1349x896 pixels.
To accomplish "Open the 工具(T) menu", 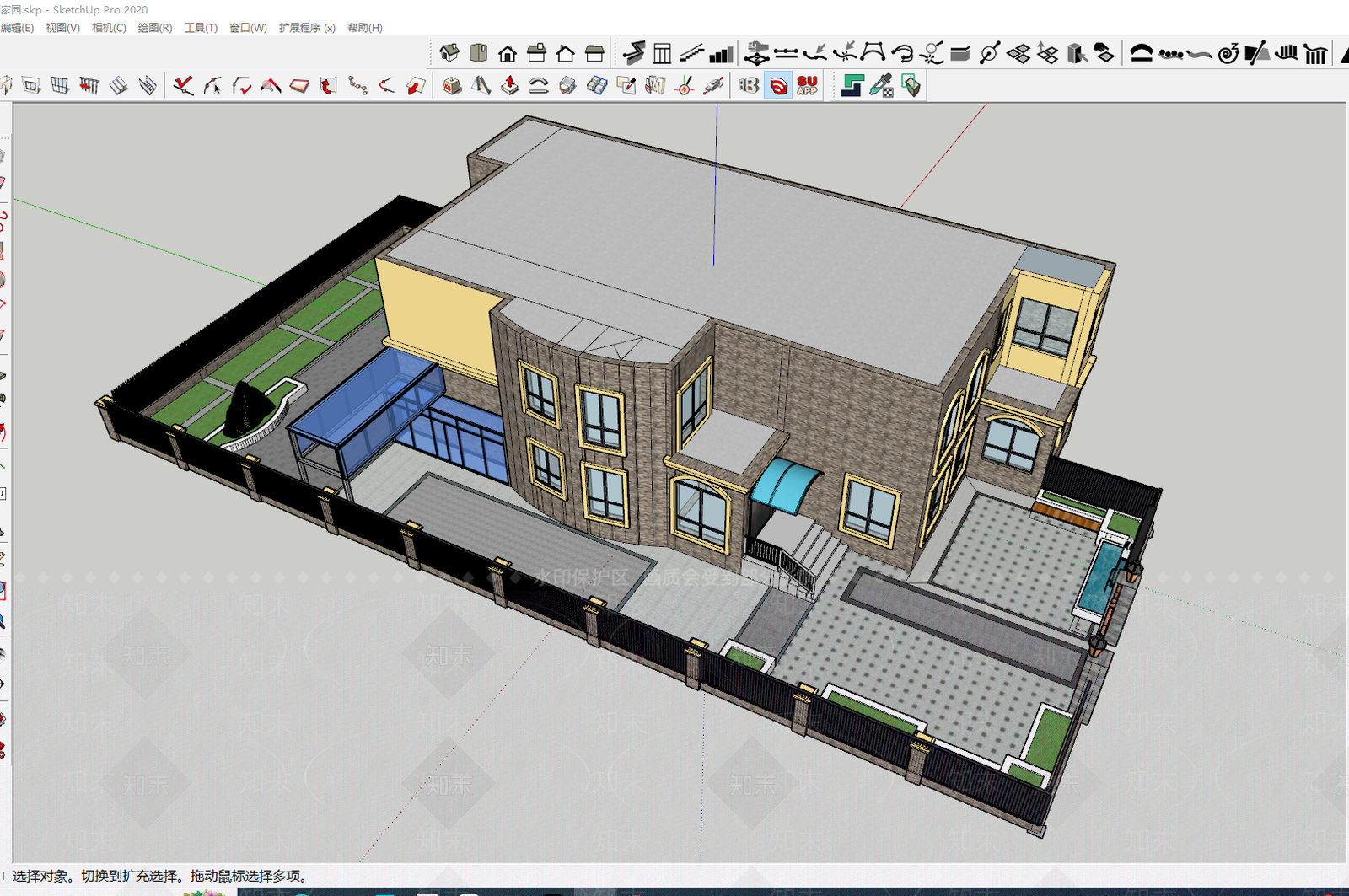I will point(201,28).
